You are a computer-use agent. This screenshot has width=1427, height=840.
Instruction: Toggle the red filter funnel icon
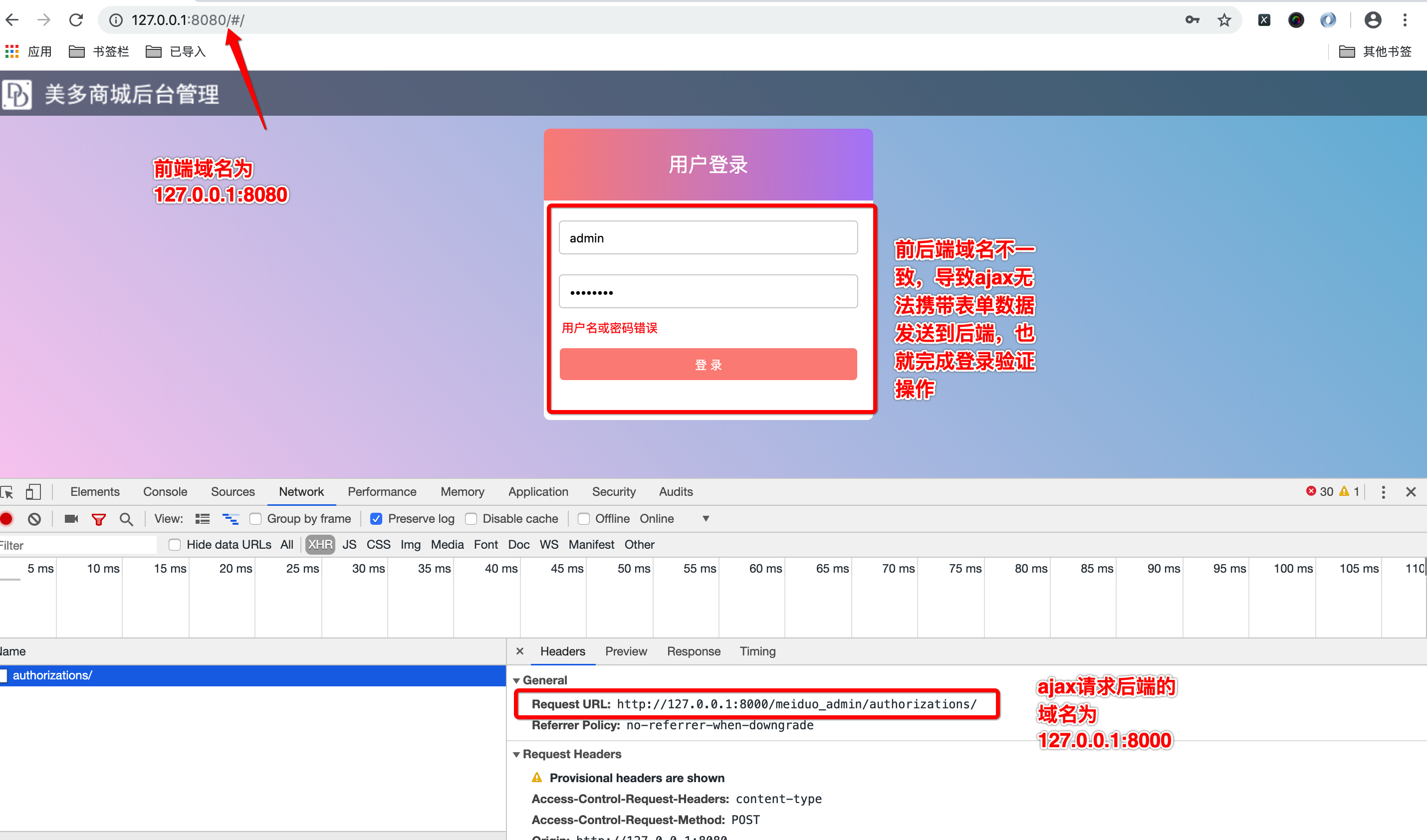click(98, 518)
